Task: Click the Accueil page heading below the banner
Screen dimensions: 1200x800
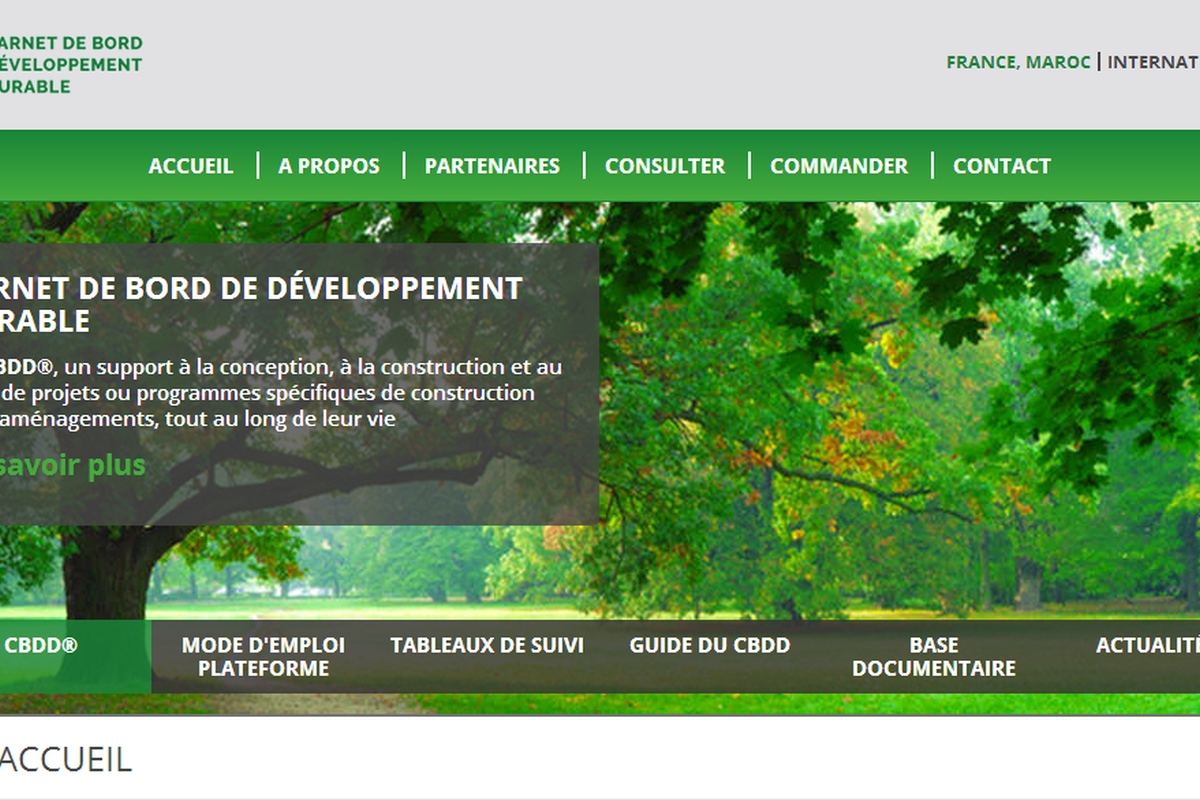Action: pos(66,759)
